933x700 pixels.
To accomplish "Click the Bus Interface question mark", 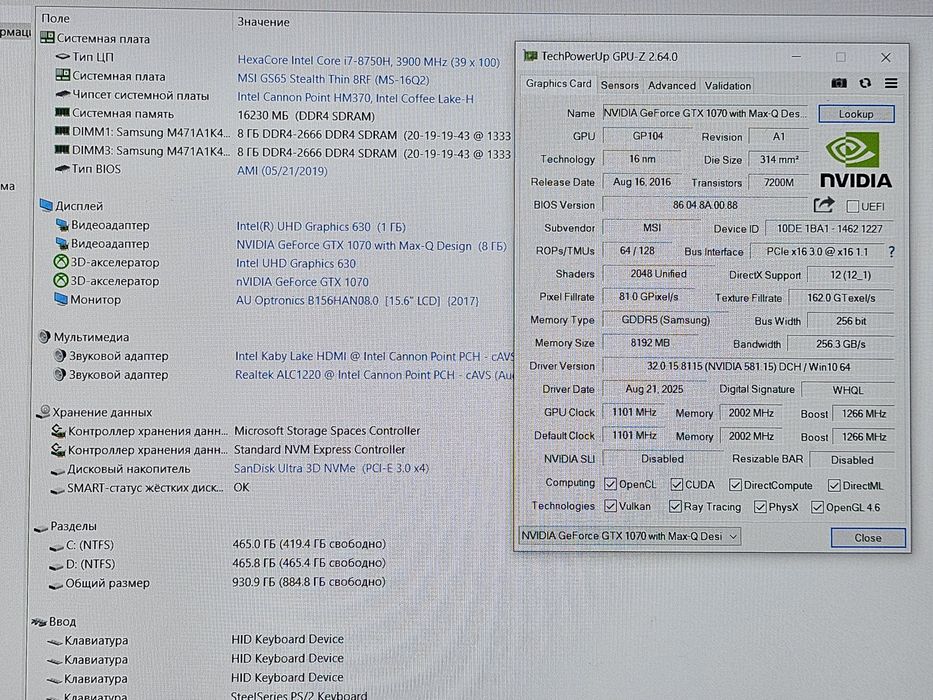I will click(x=891, y=252).
